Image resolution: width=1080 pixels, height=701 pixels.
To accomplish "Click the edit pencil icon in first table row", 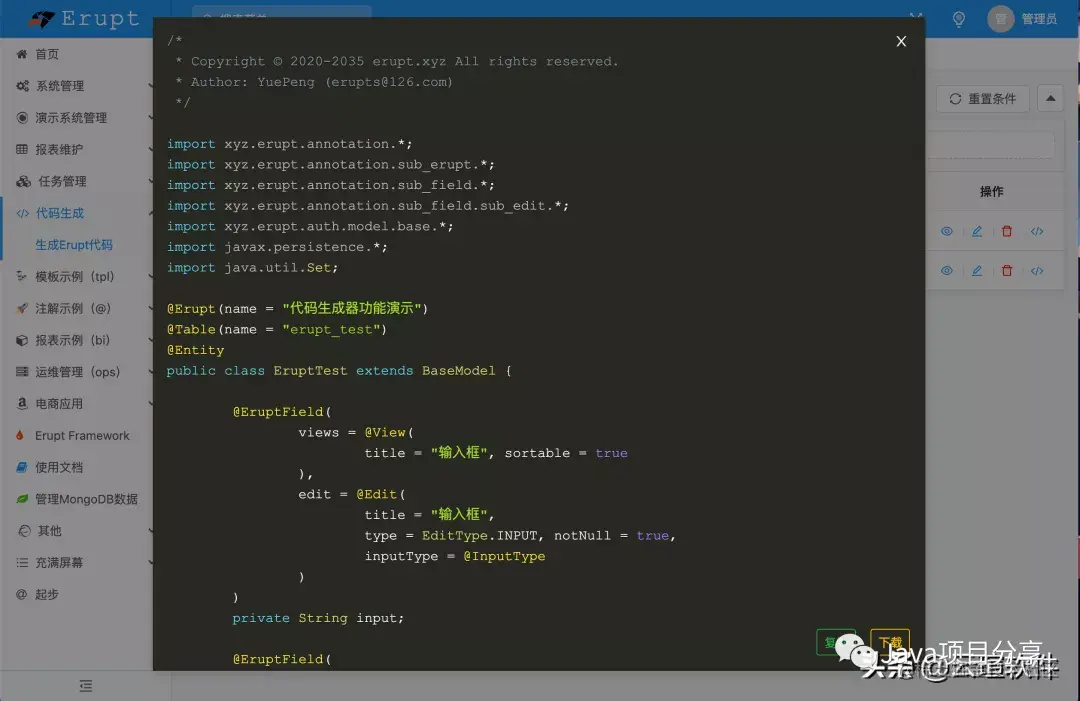I will pyautogui.click(x=977, y=231).
